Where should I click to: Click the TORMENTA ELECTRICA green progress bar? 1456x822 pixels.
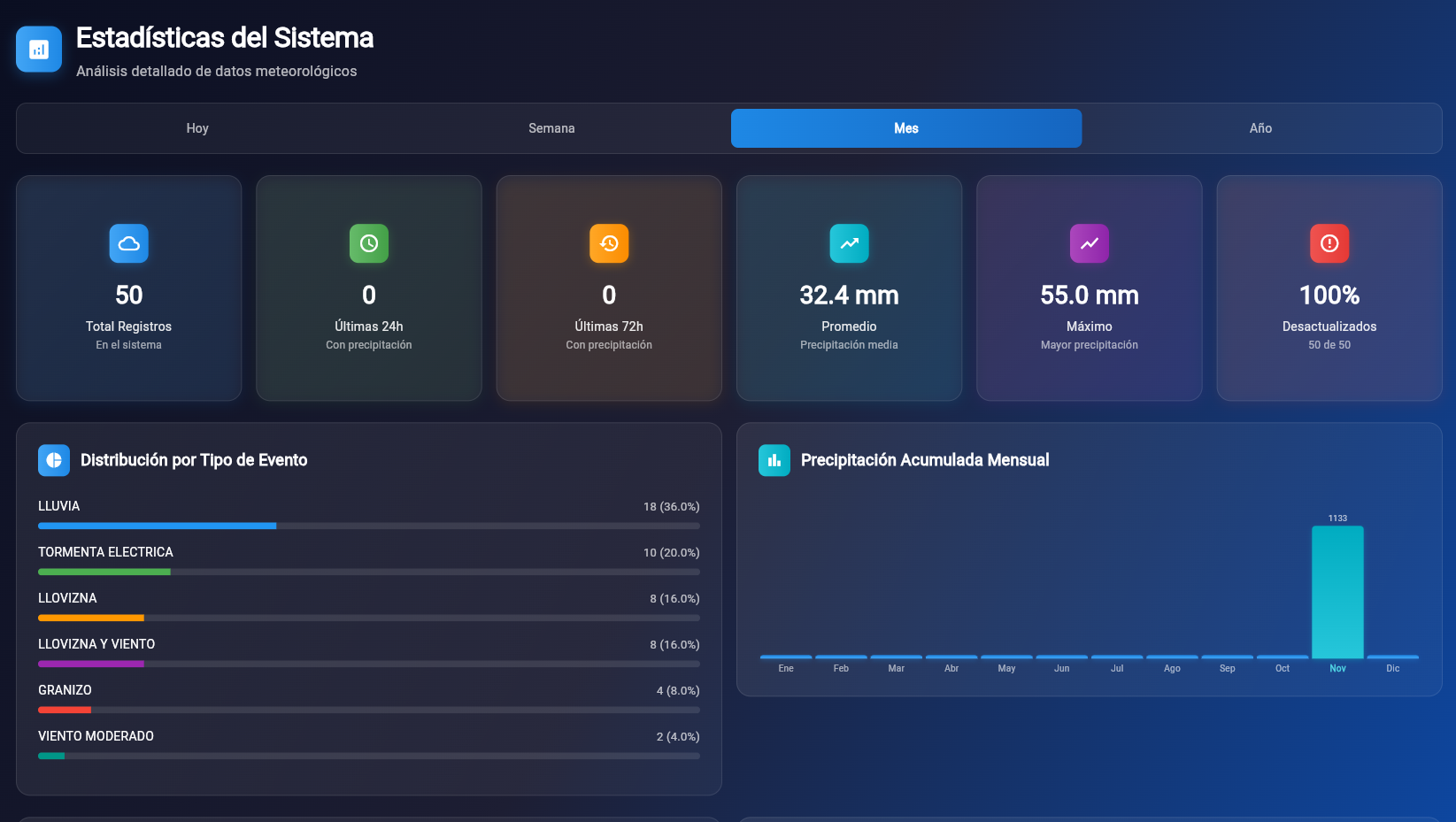104,572
